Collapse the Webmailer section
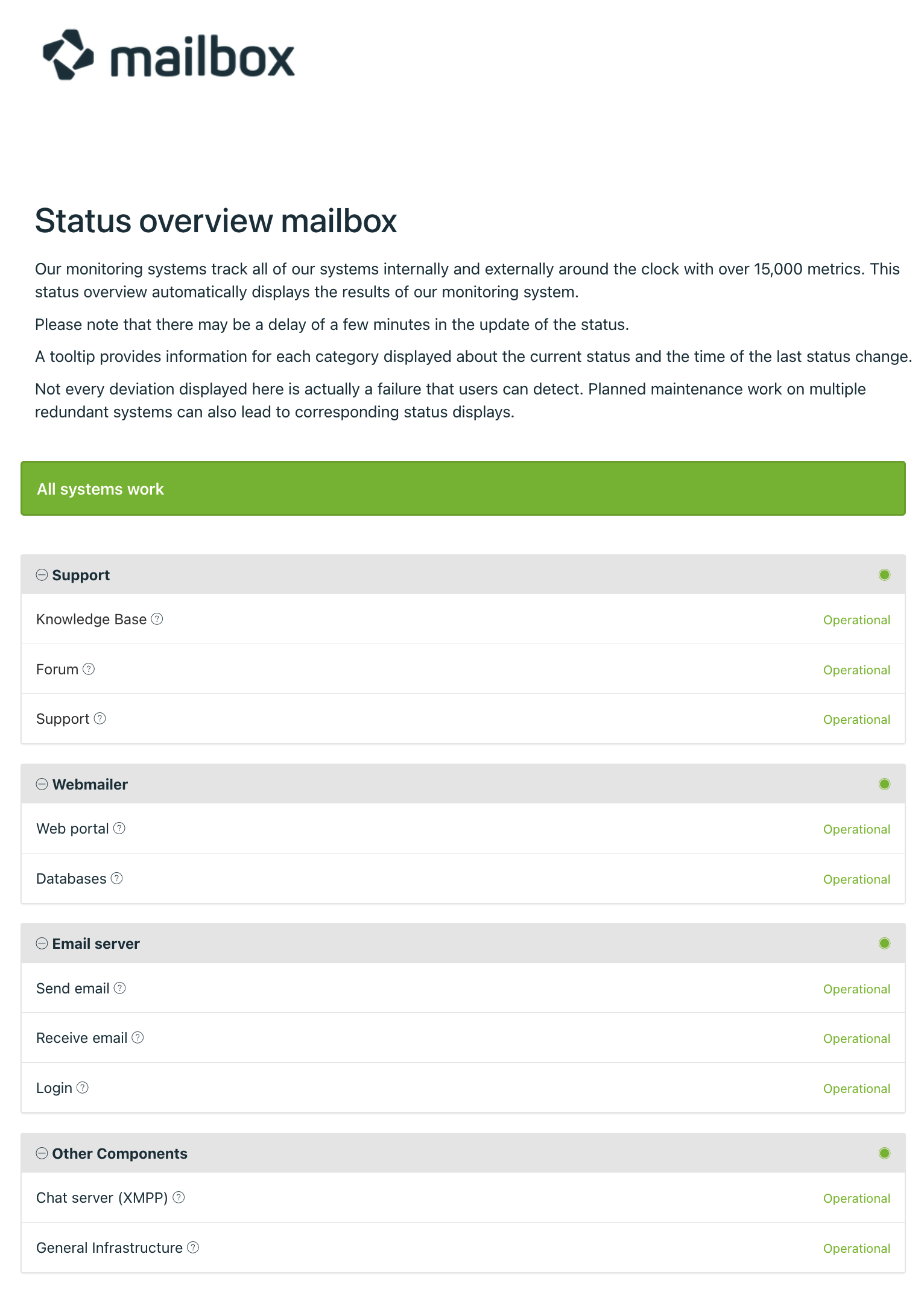This screenshot has height=1292, width=924. tap(42, 784)
